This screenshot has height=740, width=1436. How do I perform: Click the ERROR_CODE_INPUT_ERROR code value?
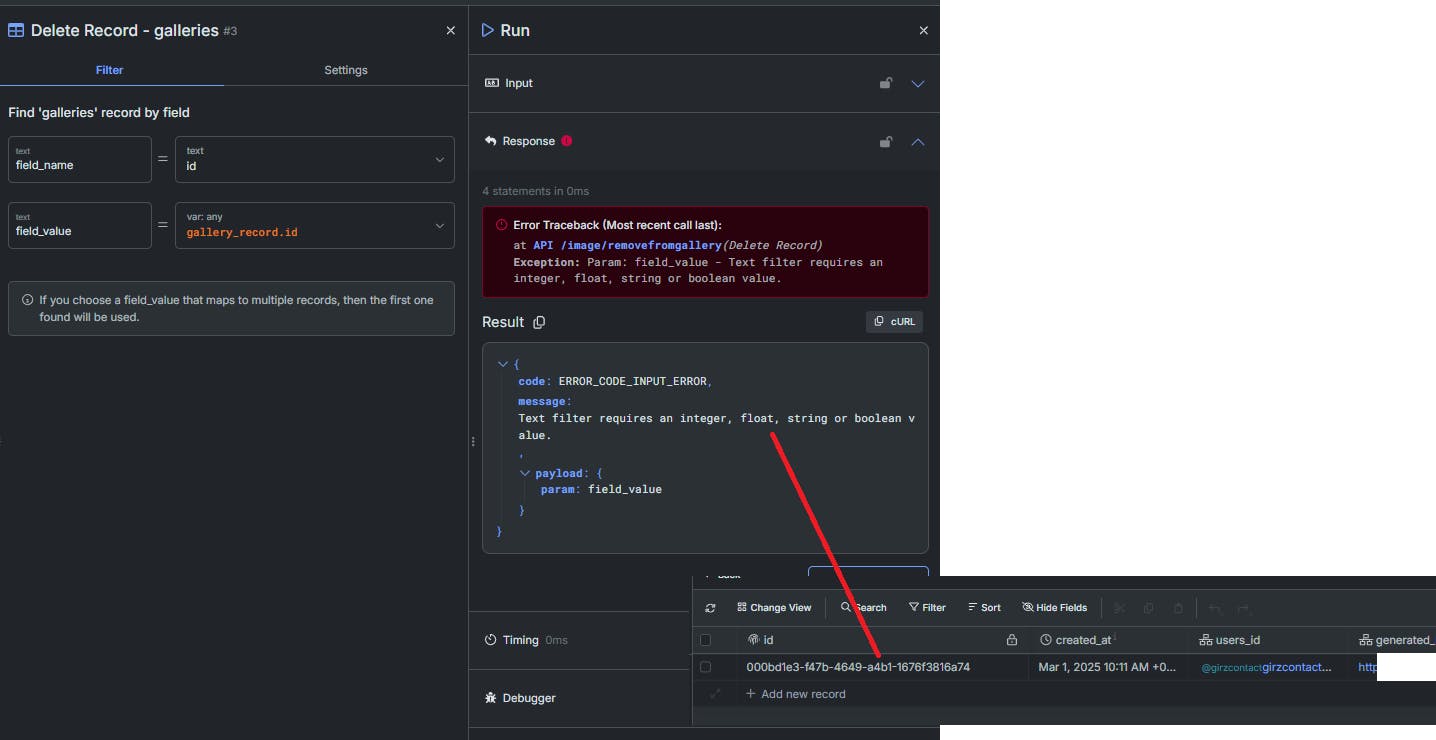[x=633, y=382]
